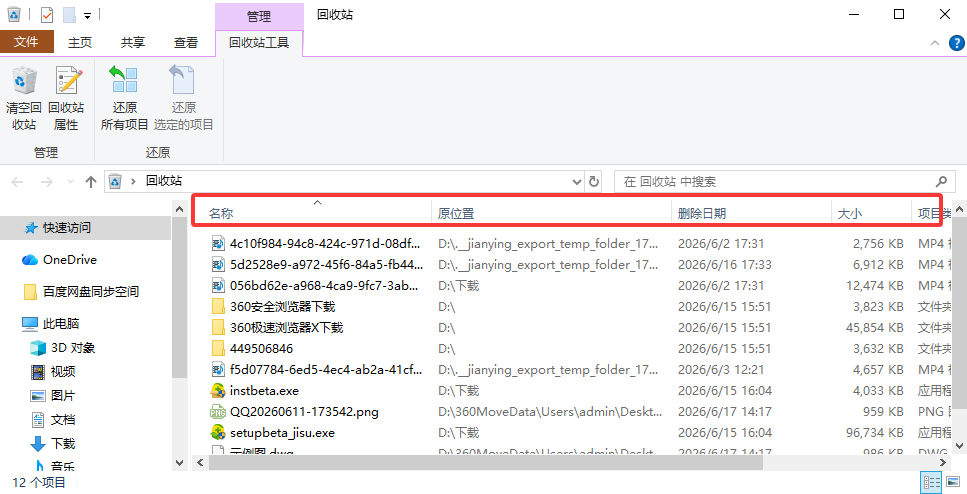
Task: Click the setupbeta_jisu.exe file icon
Action: tap(218, 432)
